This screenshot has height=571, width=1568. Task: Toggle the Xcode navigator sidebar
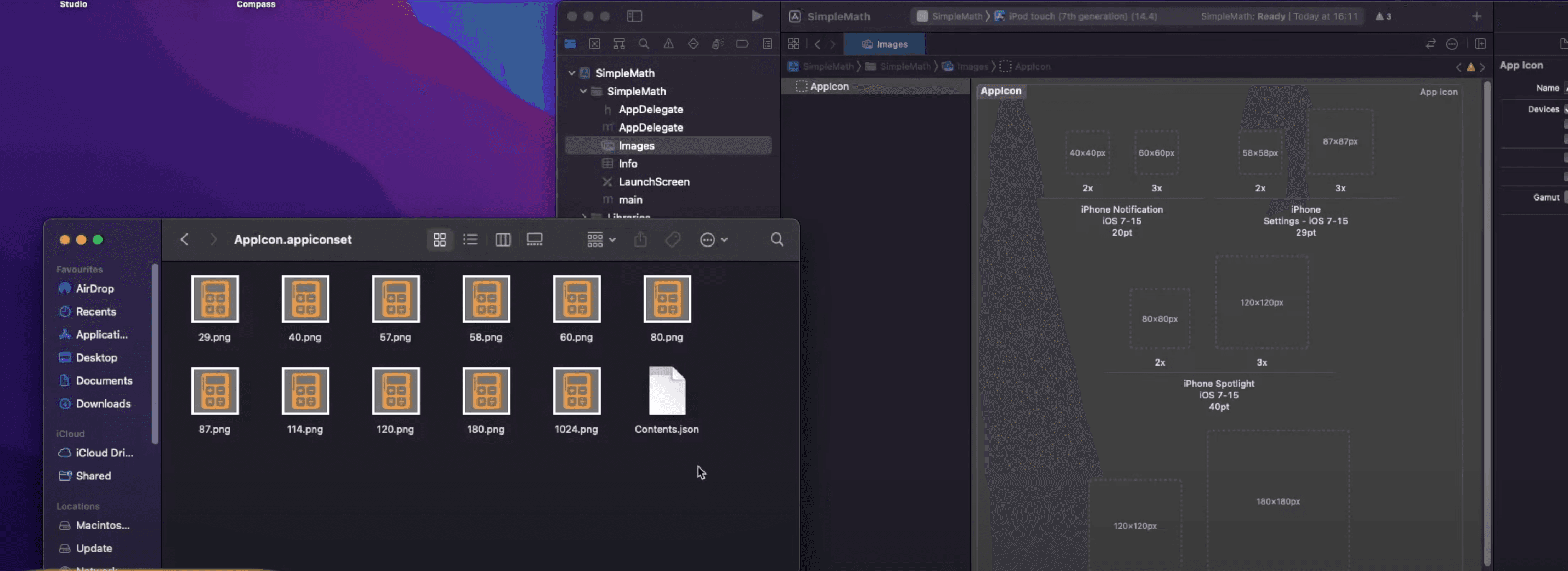(x=634, y=16)
